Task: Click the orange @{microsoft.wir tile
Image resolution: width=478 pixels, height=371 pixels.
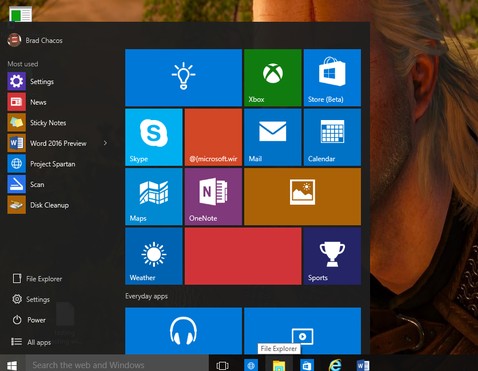Action: [213, 137]
